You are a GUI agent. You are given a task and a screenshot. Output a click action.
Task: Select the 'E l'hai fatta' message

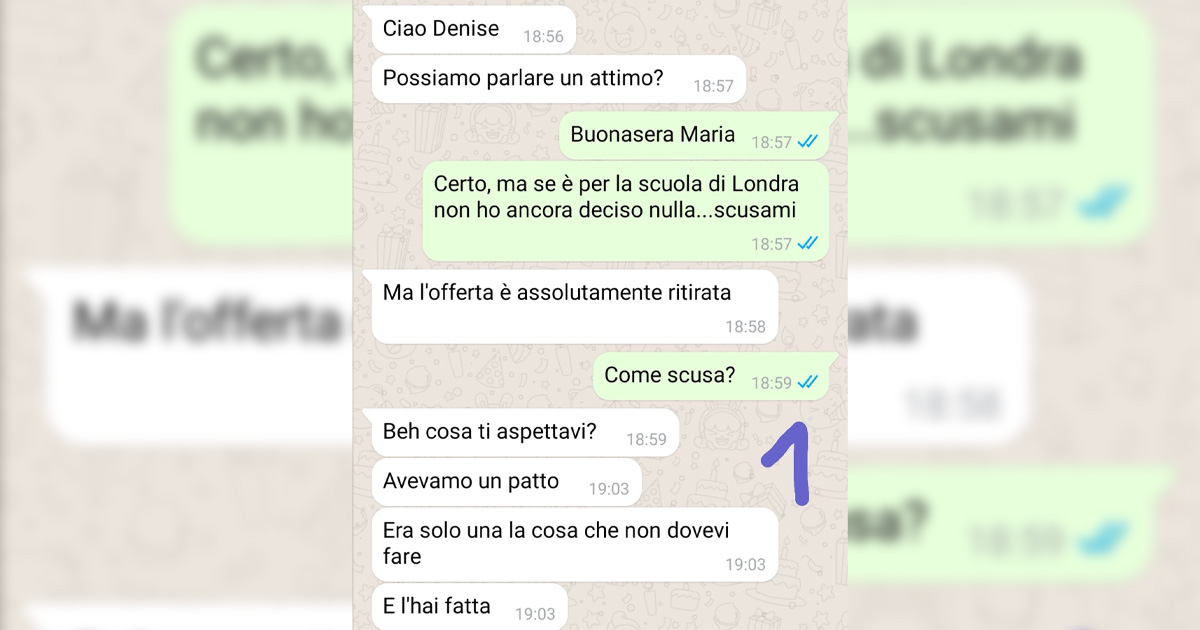point(470,606)
